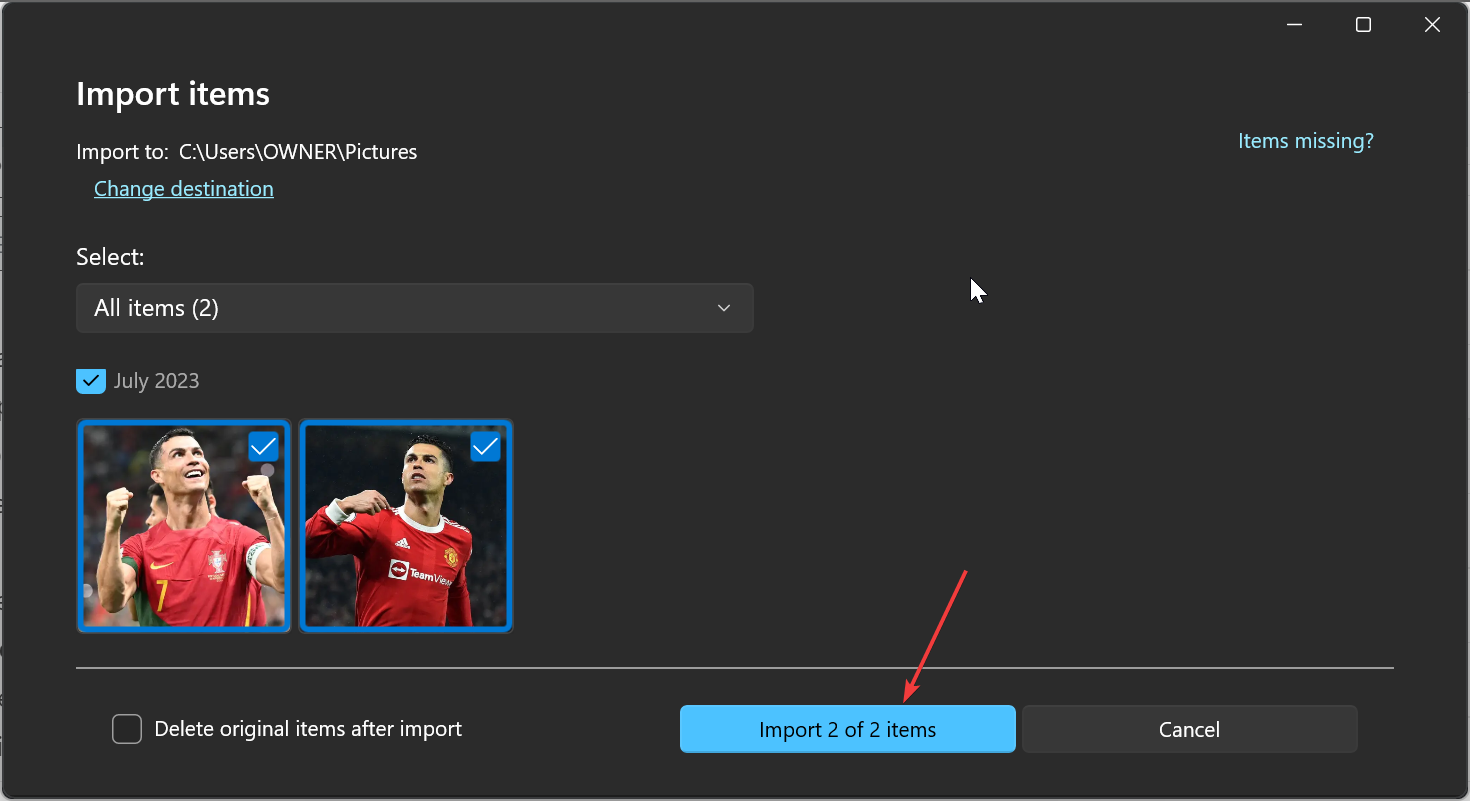Click the maximize icon of the dialog
Viewport: 1470px width, 801px height.
[x=1362, y=24]
